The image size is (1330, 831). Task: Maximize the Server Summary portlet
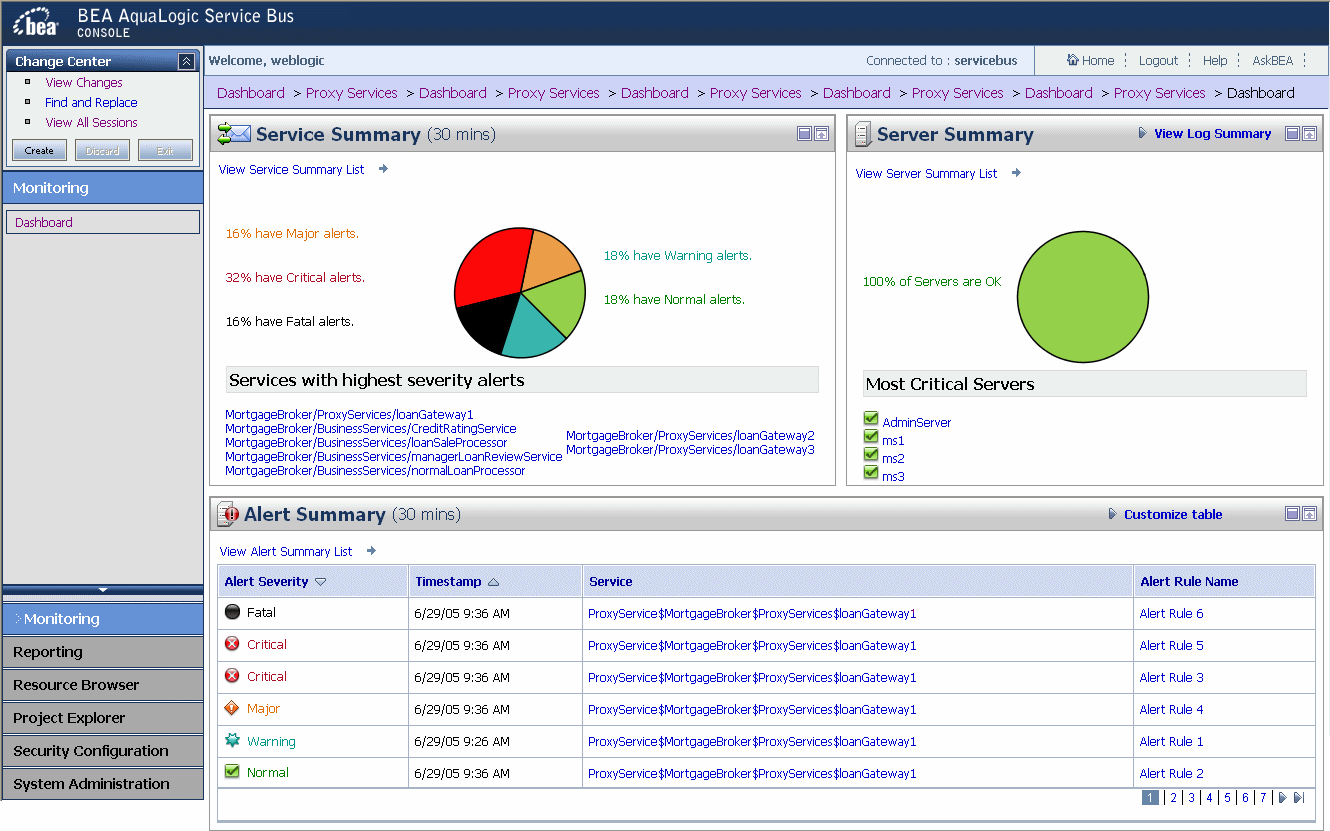click(x=1309, y=134)
